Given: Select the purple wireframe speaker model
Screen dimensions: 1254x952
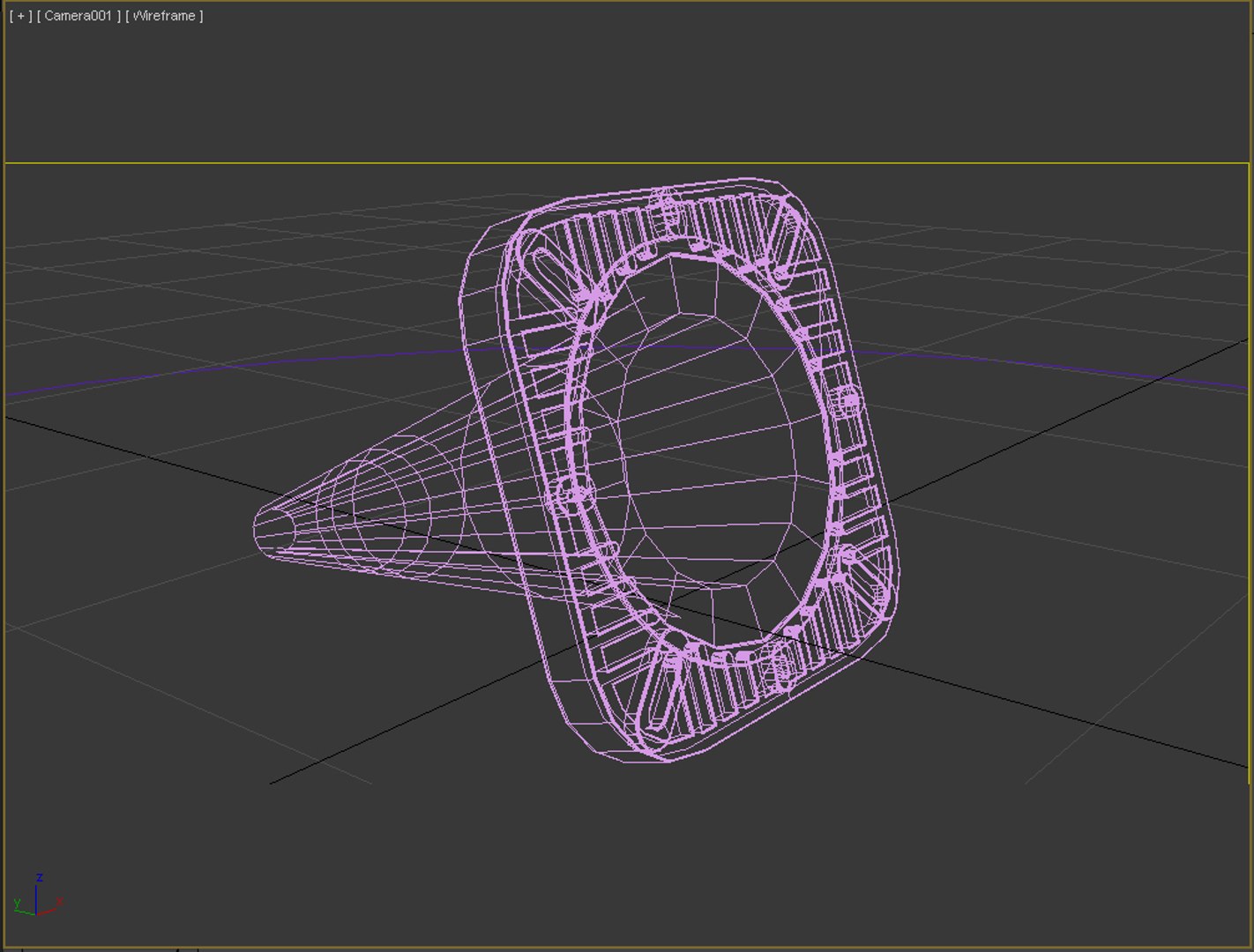Looking at the screenshot, I should point(578,470).
